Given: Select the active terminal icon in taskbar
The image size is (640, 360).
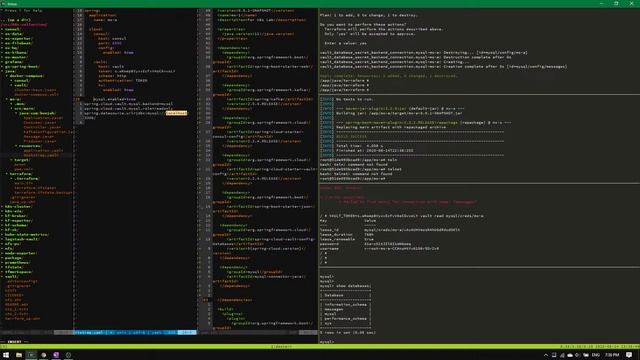Looking at the screenshot, I should [31, 355].
